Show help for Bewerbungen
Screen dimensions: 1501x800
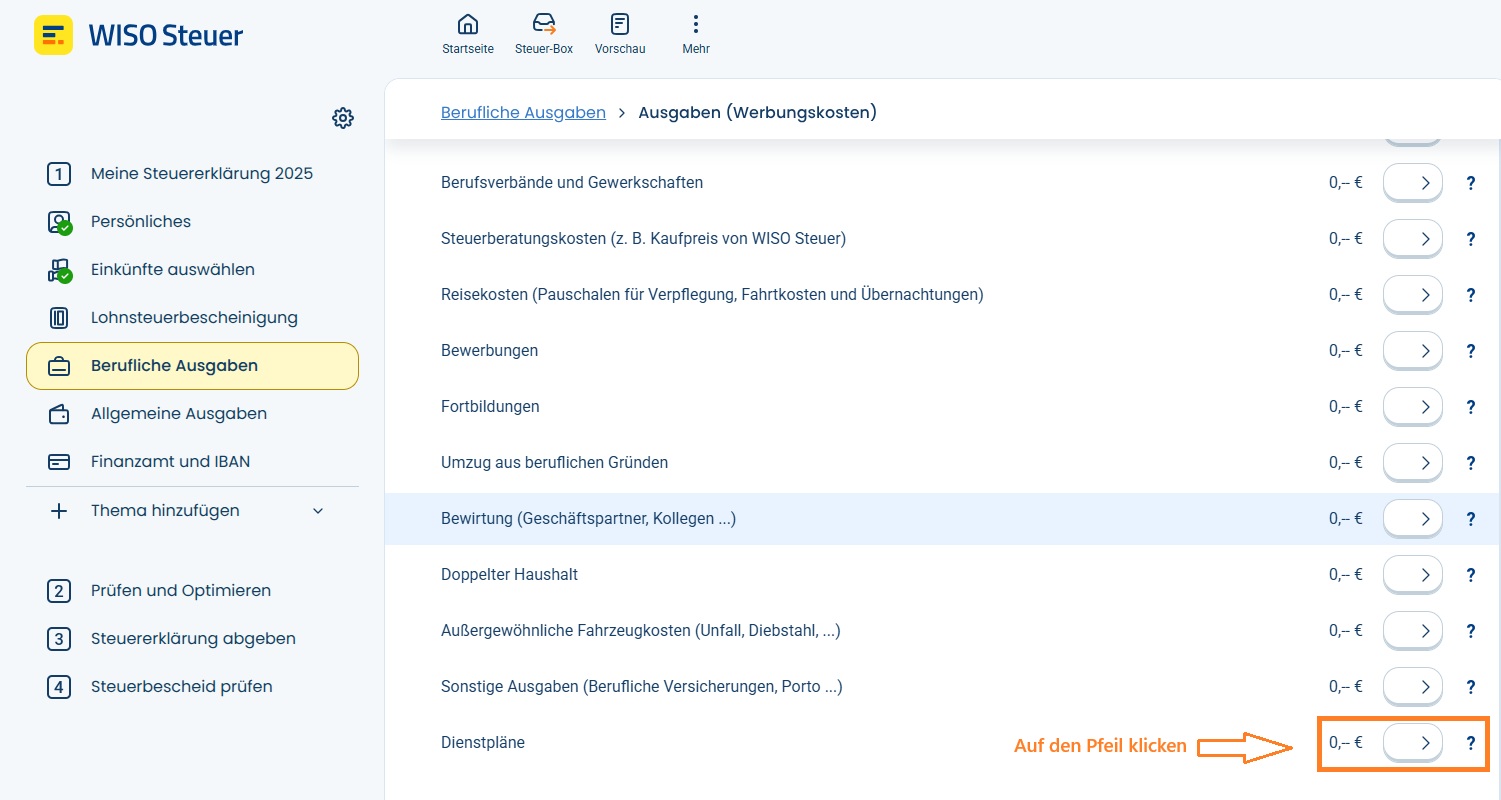click(1471, 351)
